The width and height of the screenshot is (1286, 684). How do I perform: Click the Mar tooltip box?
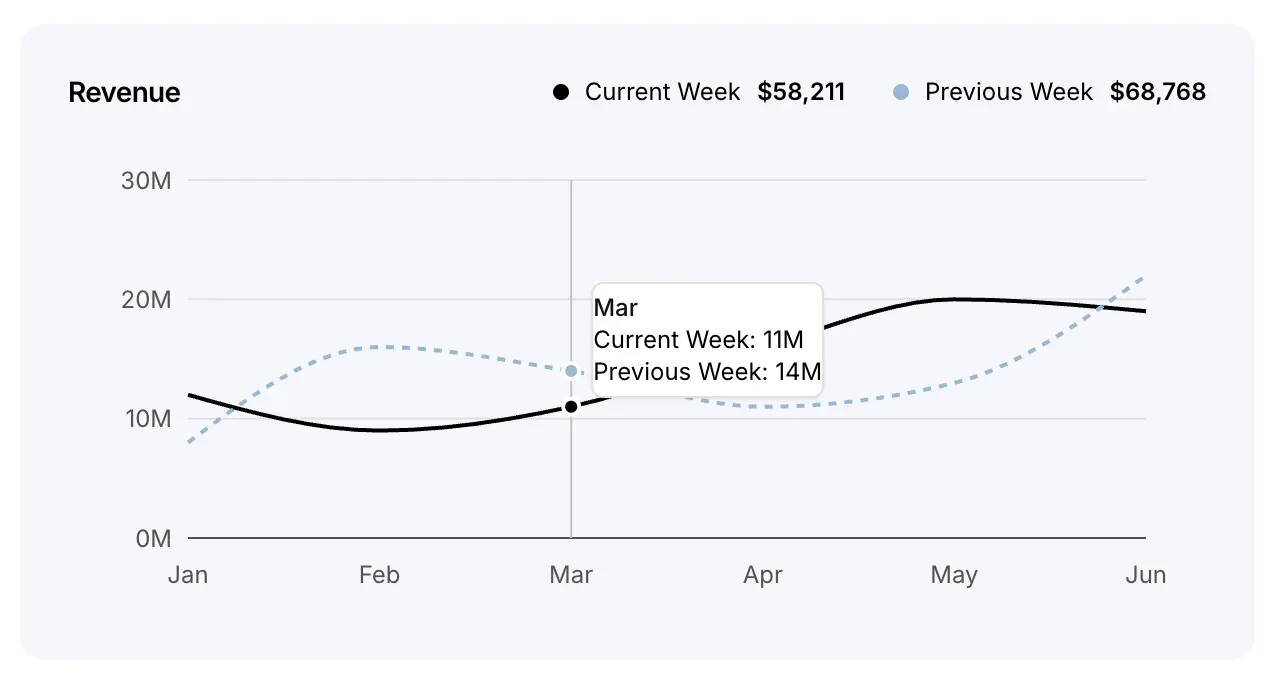(x=707, y=340)
